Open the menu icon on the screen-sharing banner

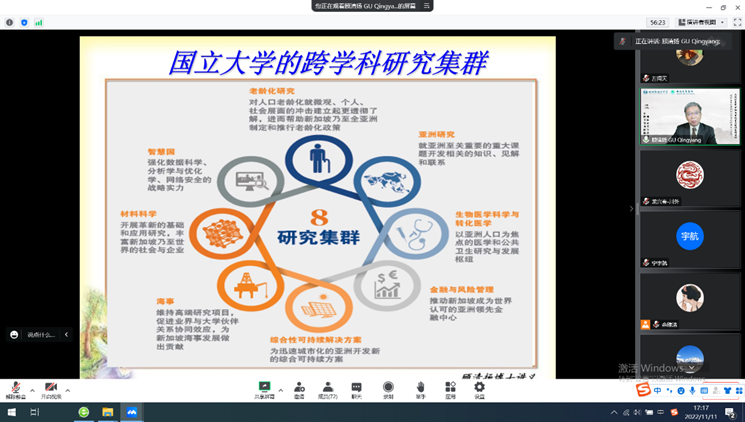(427, 6)
